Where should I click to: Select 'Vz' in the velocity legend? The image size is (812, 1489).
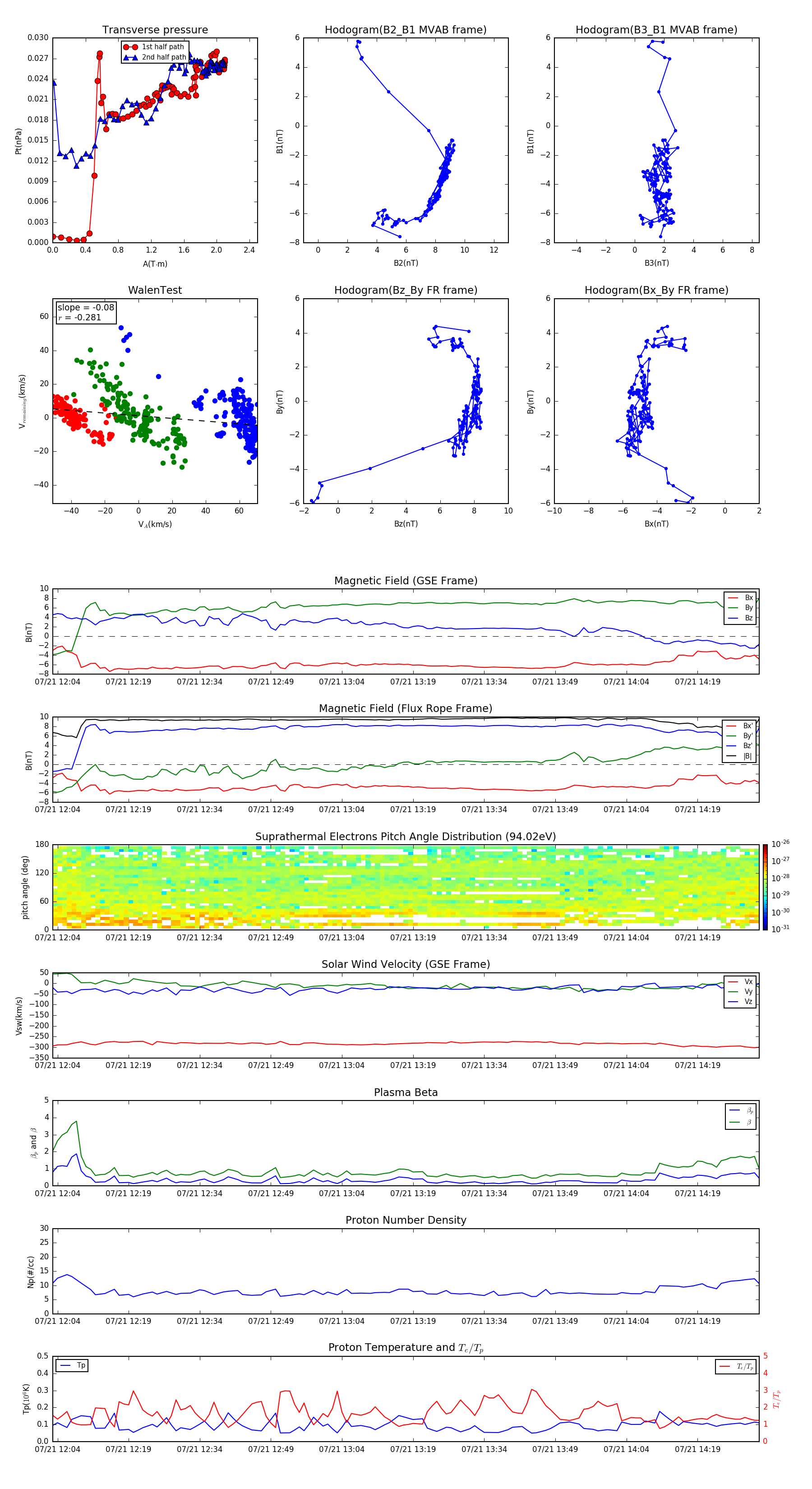tap(740, 1001)
